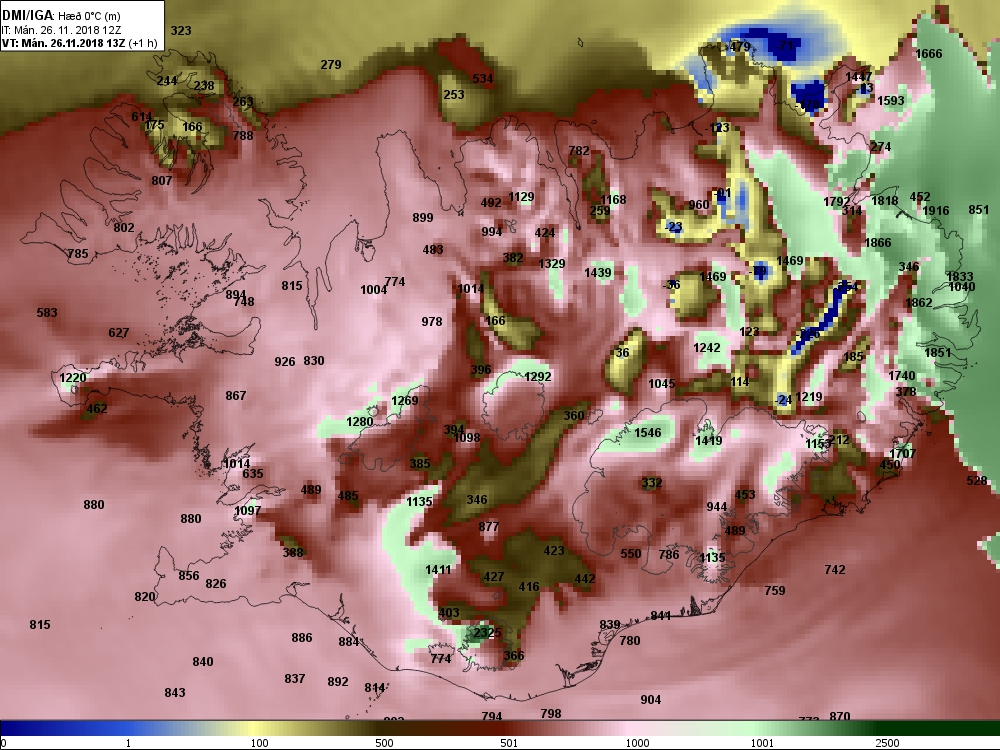This screenshot has width=1000, height=750.
Task: Click the map value 1411
Action: pyautogui.click(x=438, y=570)
